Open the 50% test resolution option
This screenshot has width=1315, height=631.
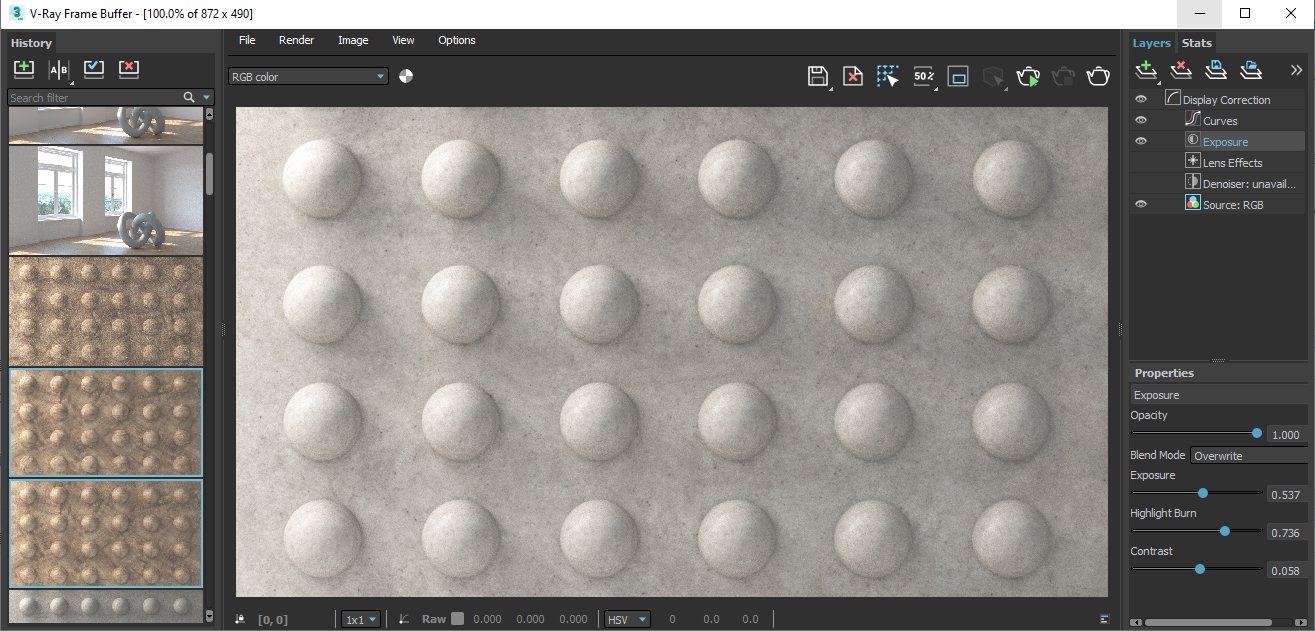tap(923, 77)
